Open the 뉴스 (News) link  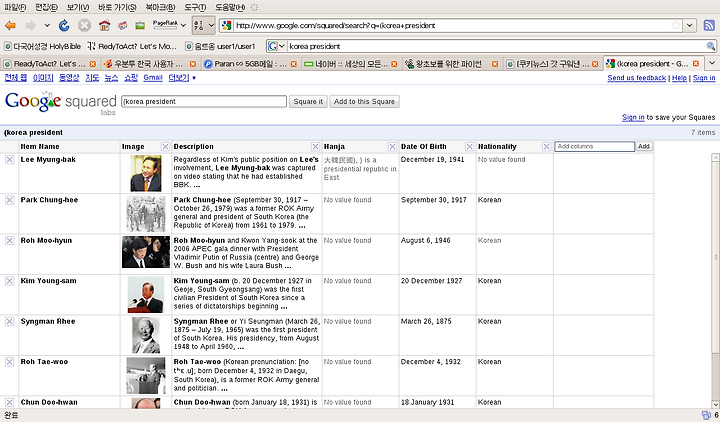(x=111, y=78)
